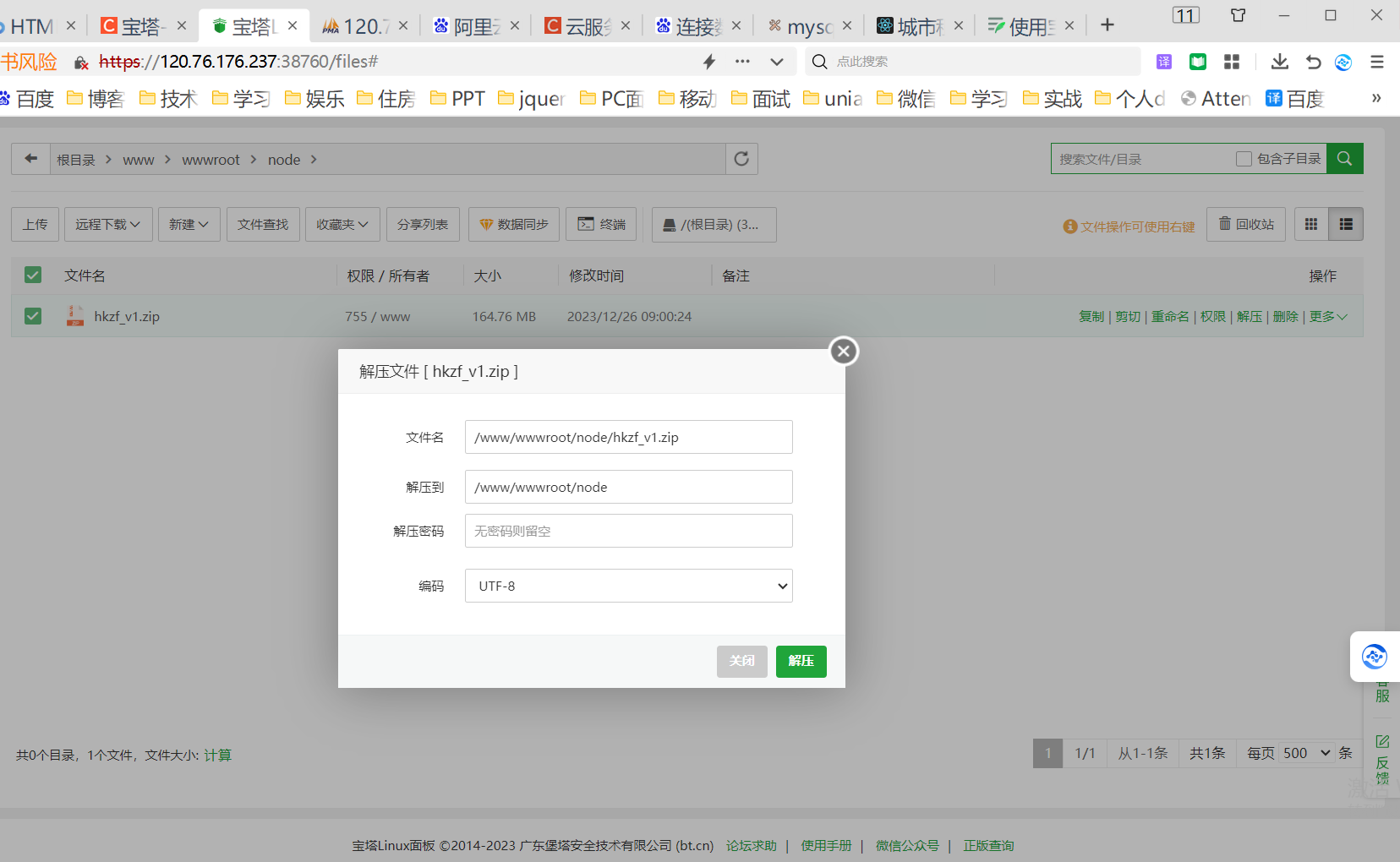Viewport: 1400px width, 862px height.
Task: Open the UTF-8 encoding dropdown
Action: (x=628, y=586)
